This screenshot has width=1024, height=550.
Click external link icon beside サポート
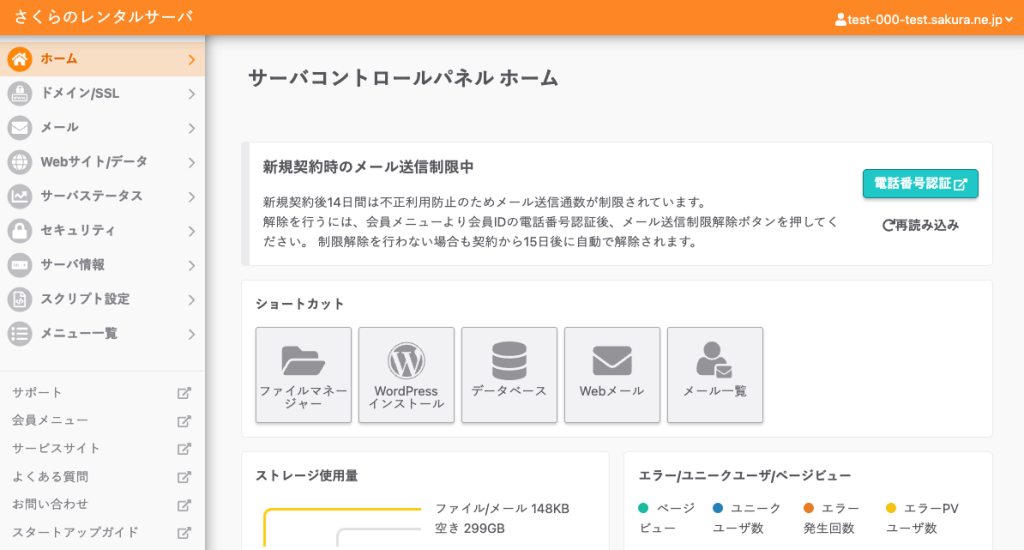pyautogui.click(x=184, y=393)
